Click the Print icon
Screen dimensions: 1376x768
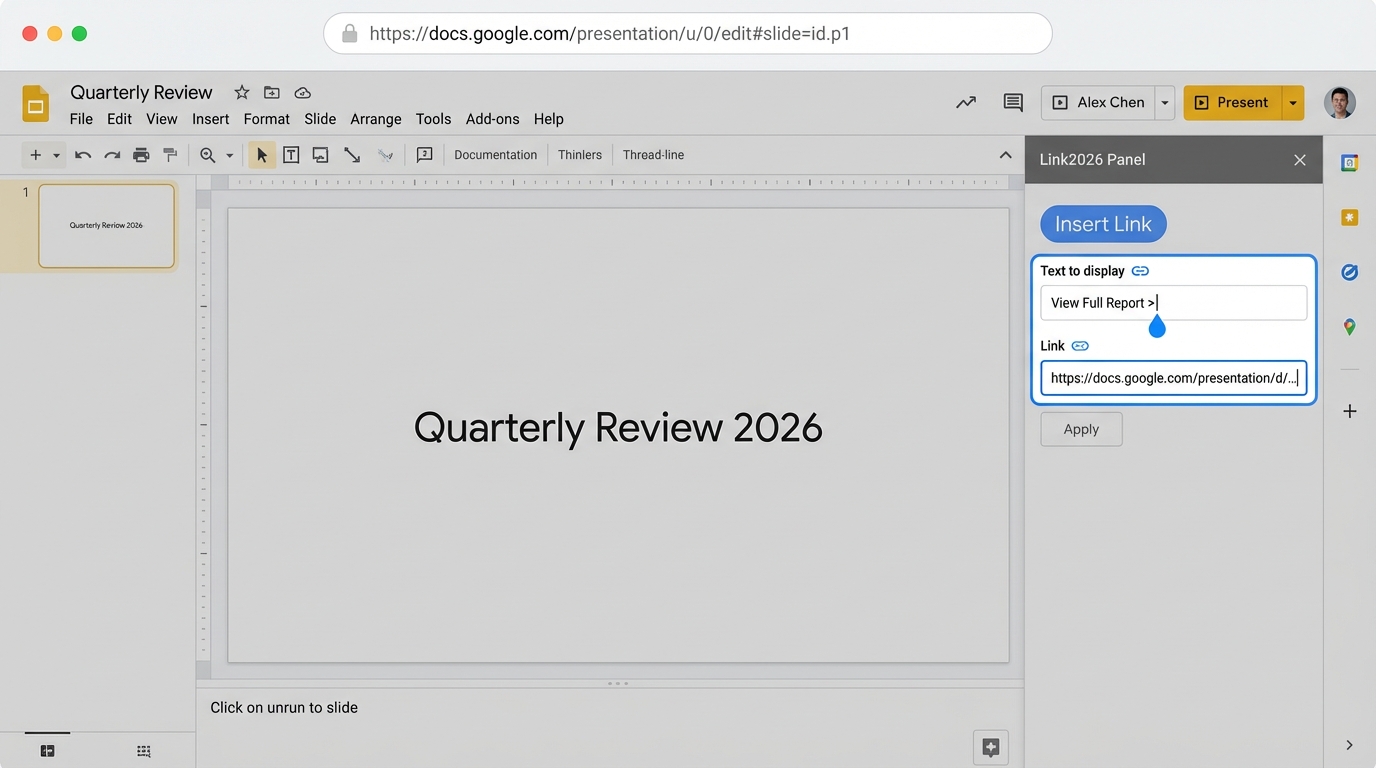tap(141, 155)
